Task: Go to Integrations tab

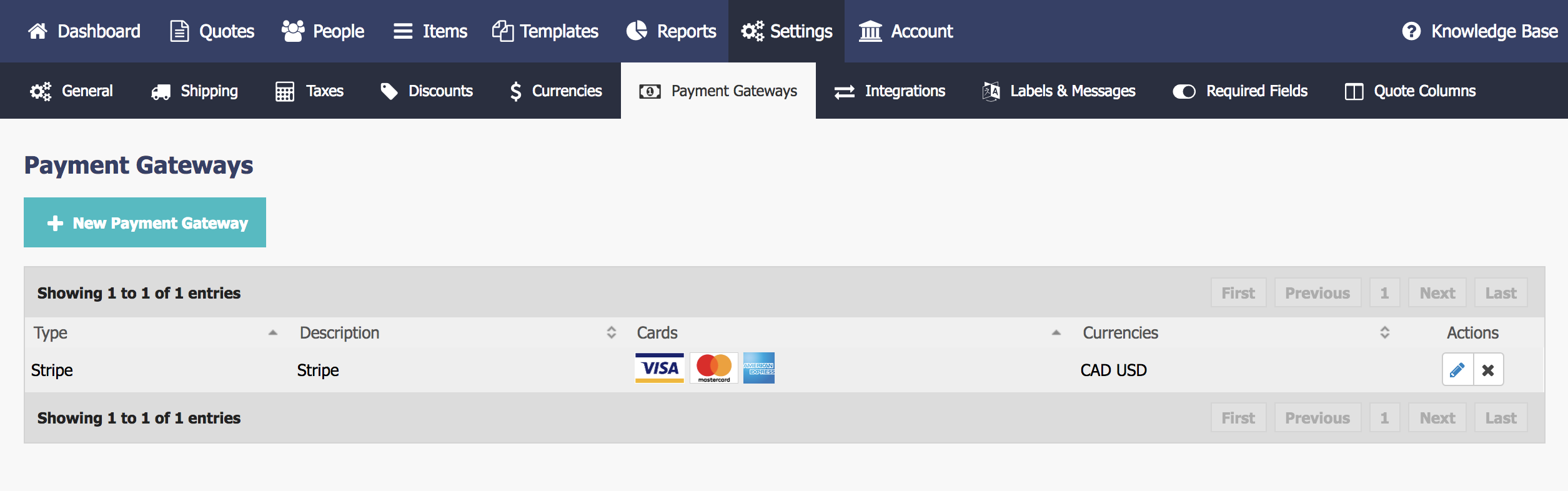Action: [x=890, y=91]
